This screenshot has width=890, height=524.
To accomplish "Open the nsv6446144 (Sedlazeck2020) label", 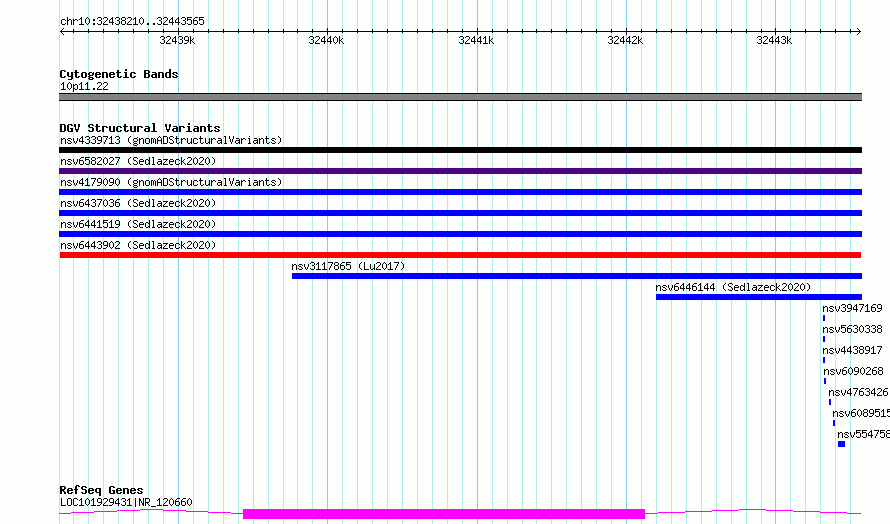I will click(733, 287).
